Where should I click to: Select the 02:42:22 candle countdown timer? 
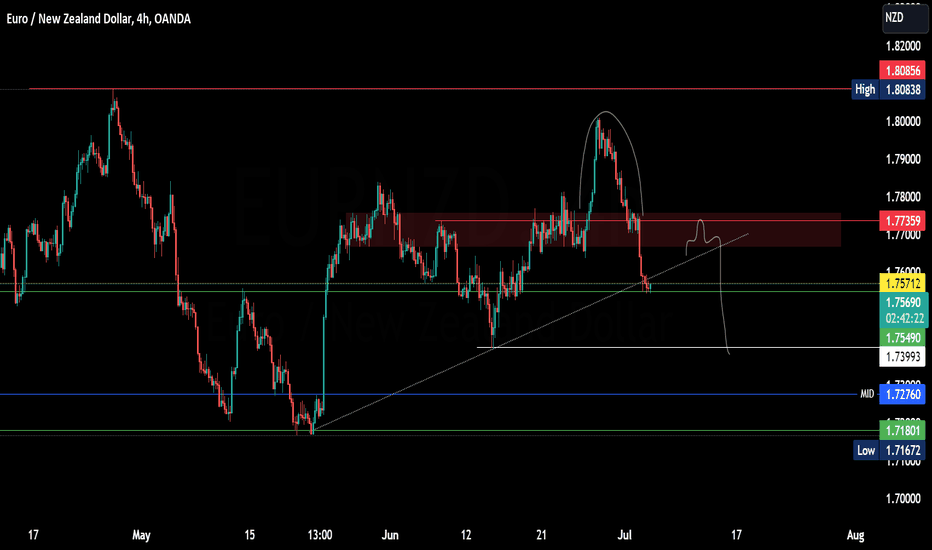pyautogui.click(x=905, y=319)
